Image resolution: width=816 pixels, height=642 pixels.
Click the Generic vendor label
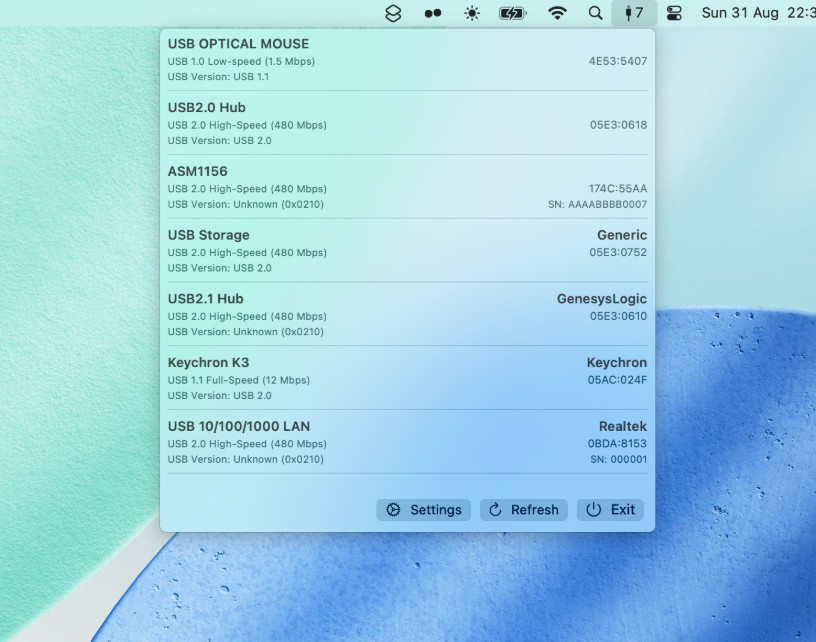click(622, 235)
